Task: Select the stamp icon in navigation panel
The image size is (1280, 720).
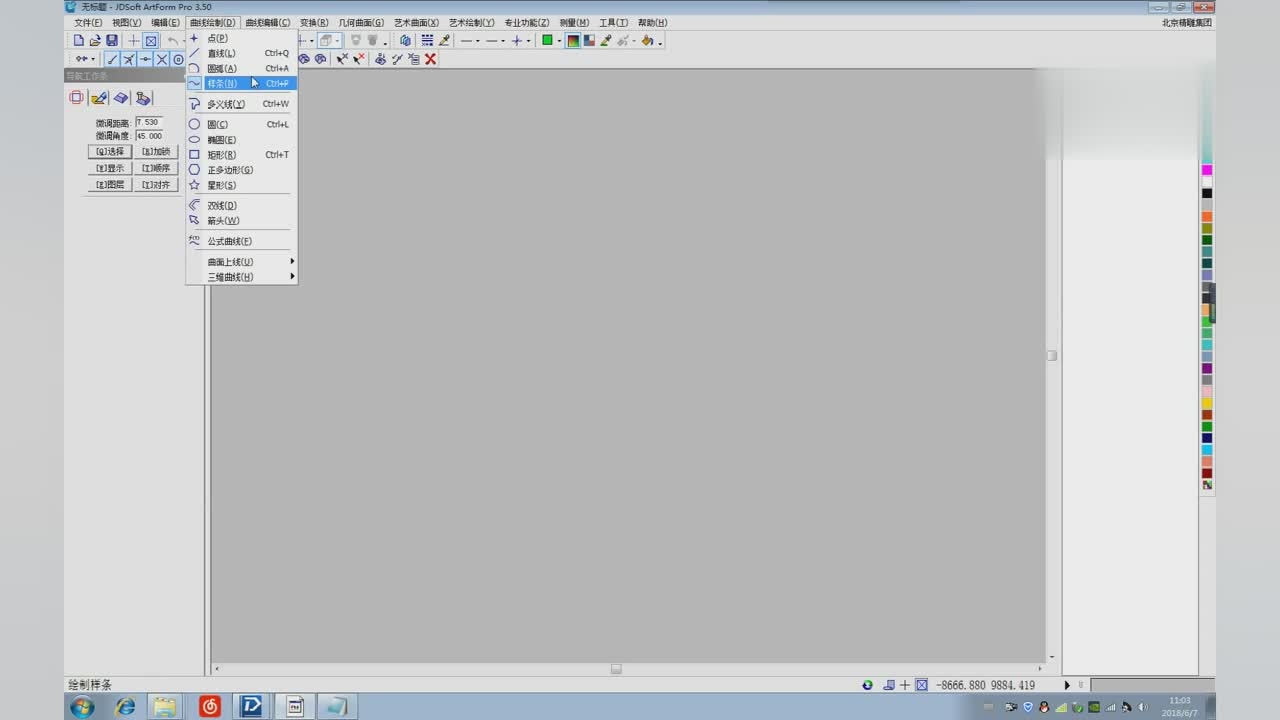Action: 143,97
